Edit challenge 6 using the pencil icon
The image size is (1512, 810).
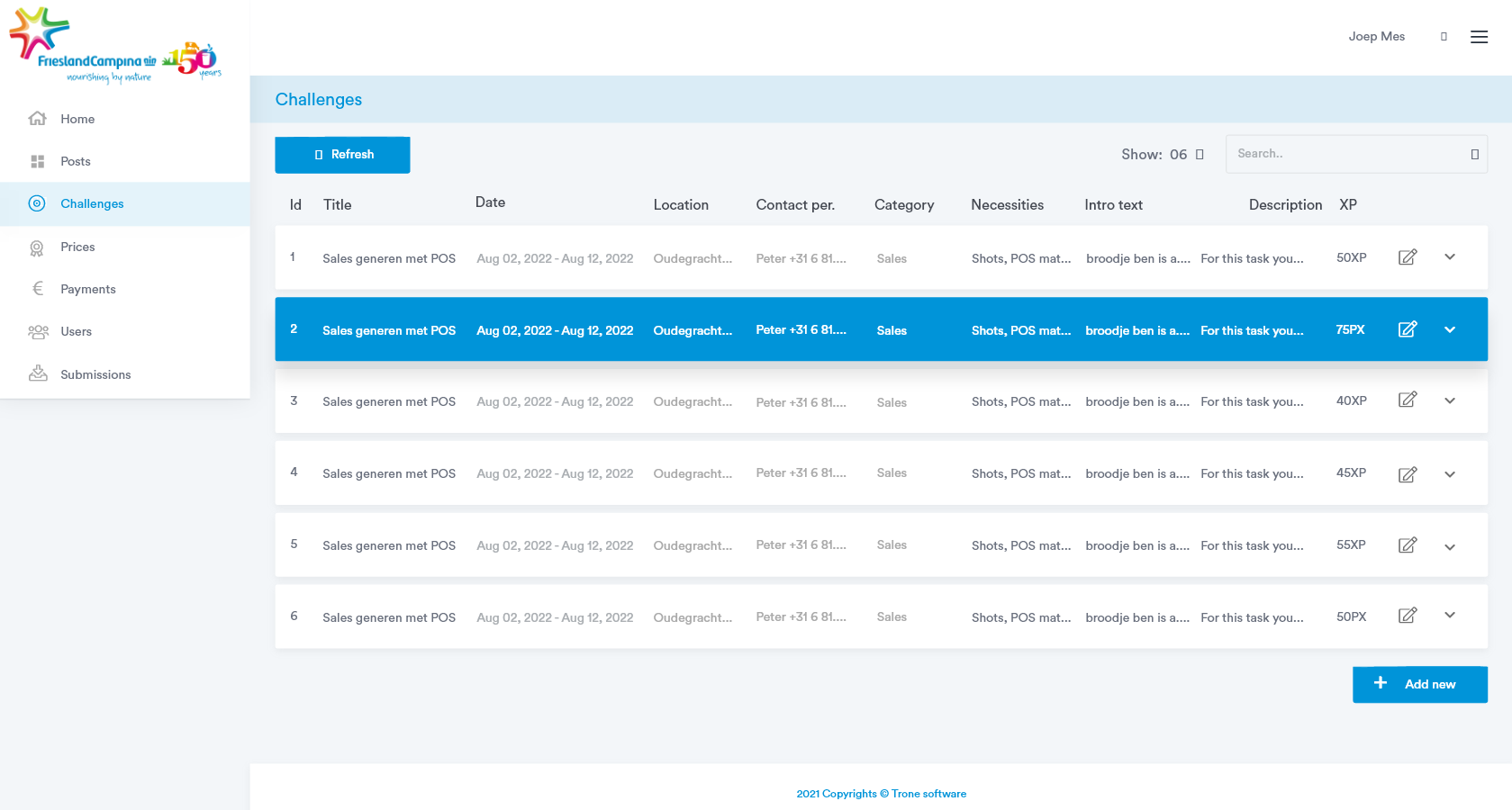(x=1407, y=616)
